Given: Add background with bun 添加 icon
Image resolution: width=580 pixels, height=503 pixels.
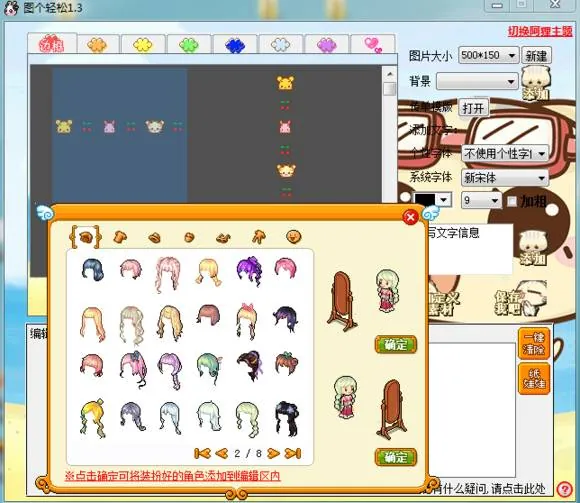Looking at the screenshot, I should (536, 83).
